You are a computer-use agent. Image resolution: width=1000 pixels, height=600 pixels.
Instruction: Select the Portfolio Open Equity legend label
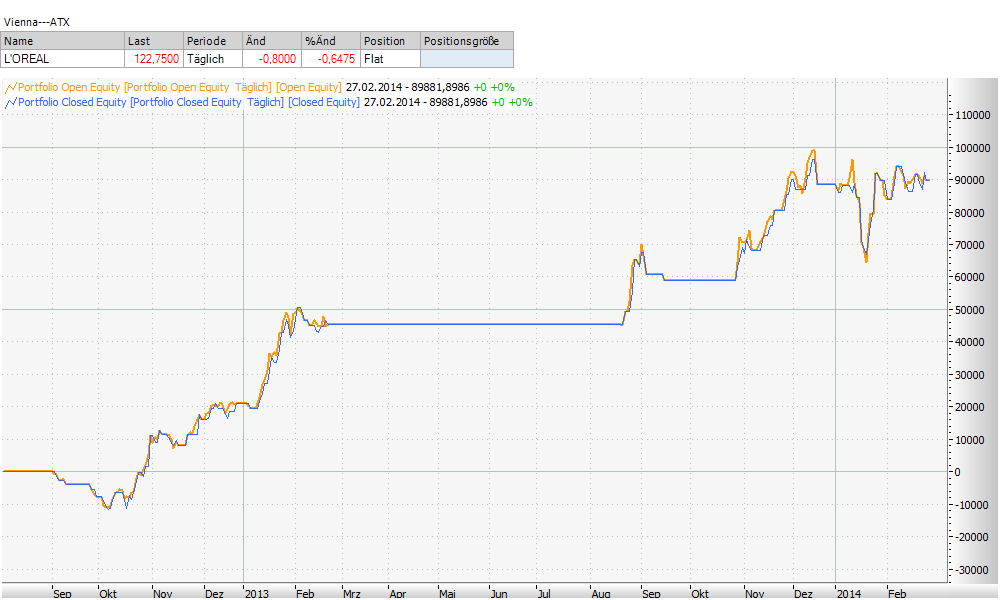[69, 87]
